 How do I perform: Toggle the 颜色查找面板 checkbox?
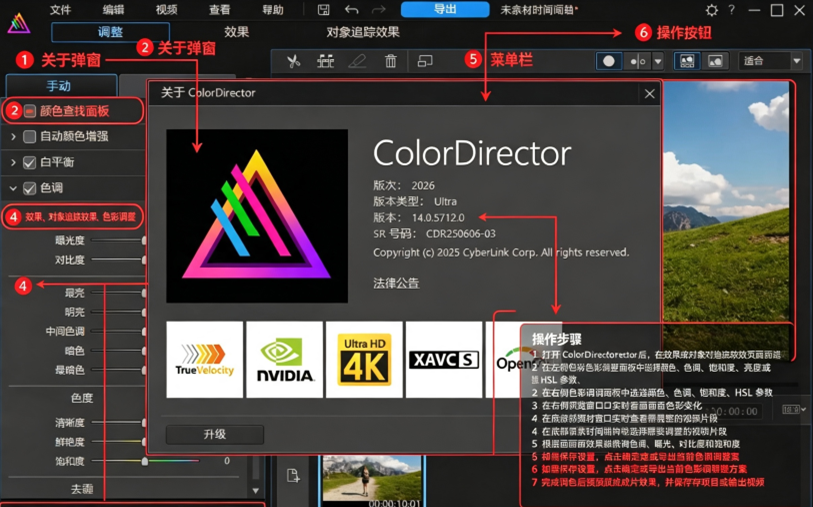click(30, 111)
